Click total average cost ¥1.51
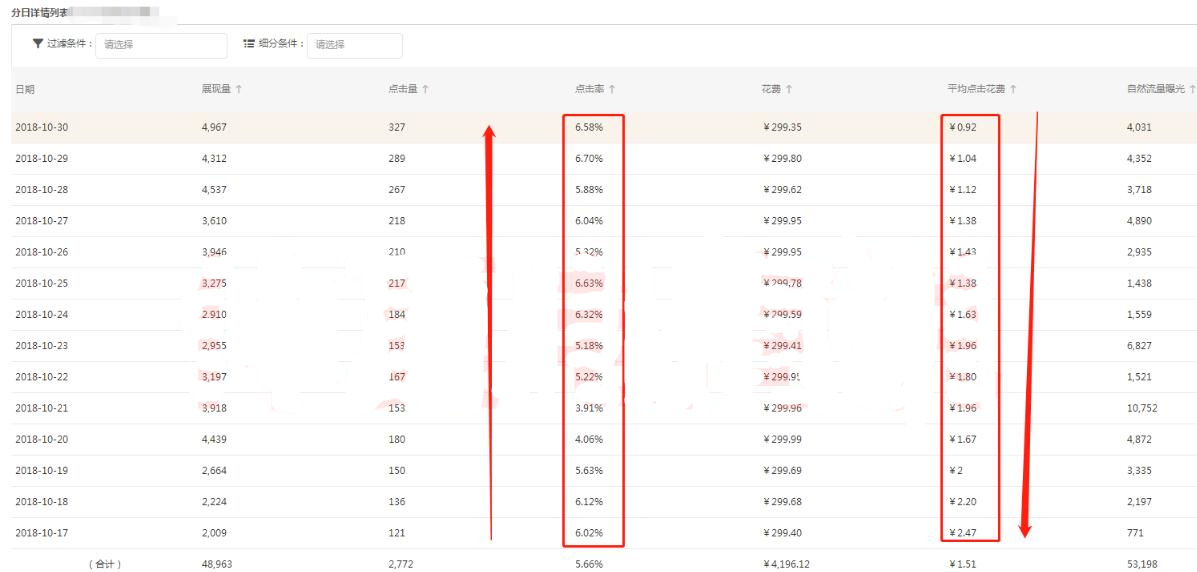The image size is (1197, 572). (963, 564)
